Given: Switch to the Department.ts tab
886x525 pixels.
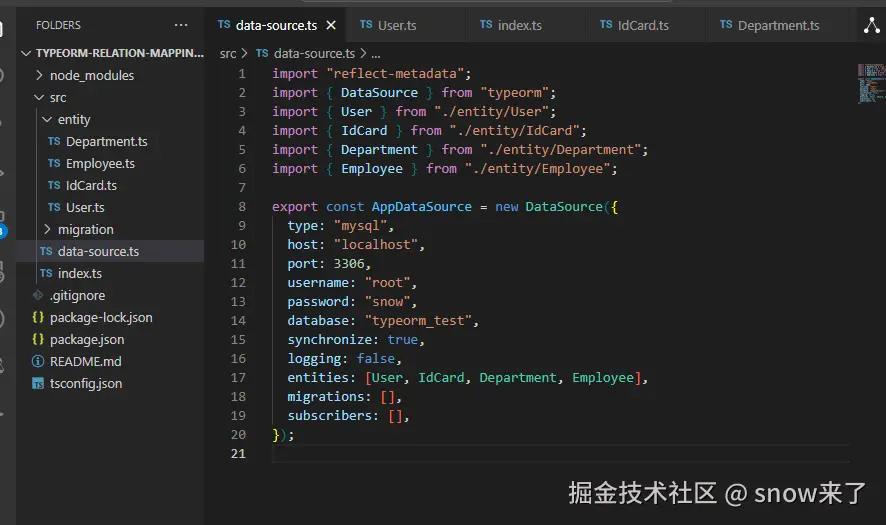Looking at the screenshot, I should (779, 25).
